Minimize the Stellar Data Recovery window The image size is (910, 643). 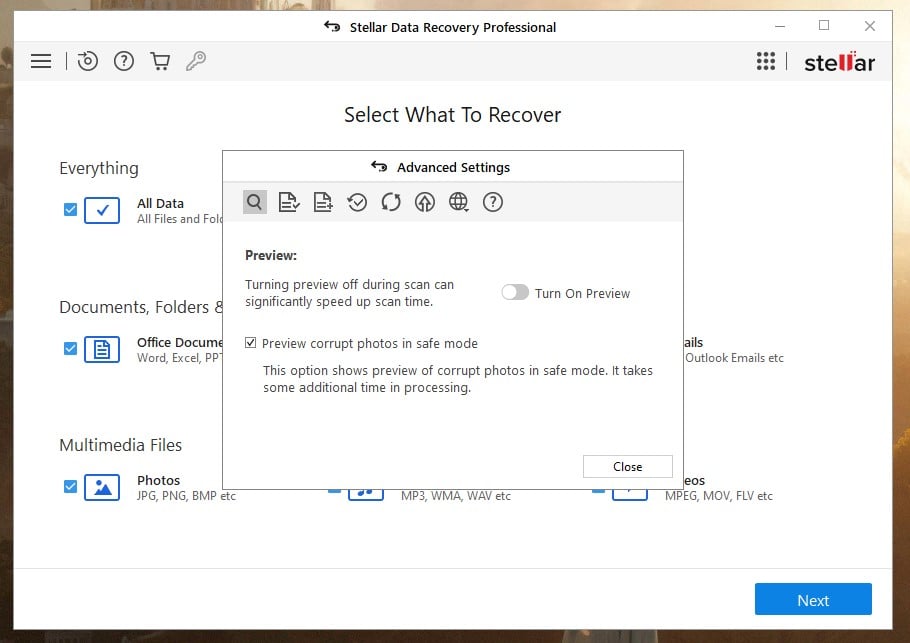pos(780,26)
